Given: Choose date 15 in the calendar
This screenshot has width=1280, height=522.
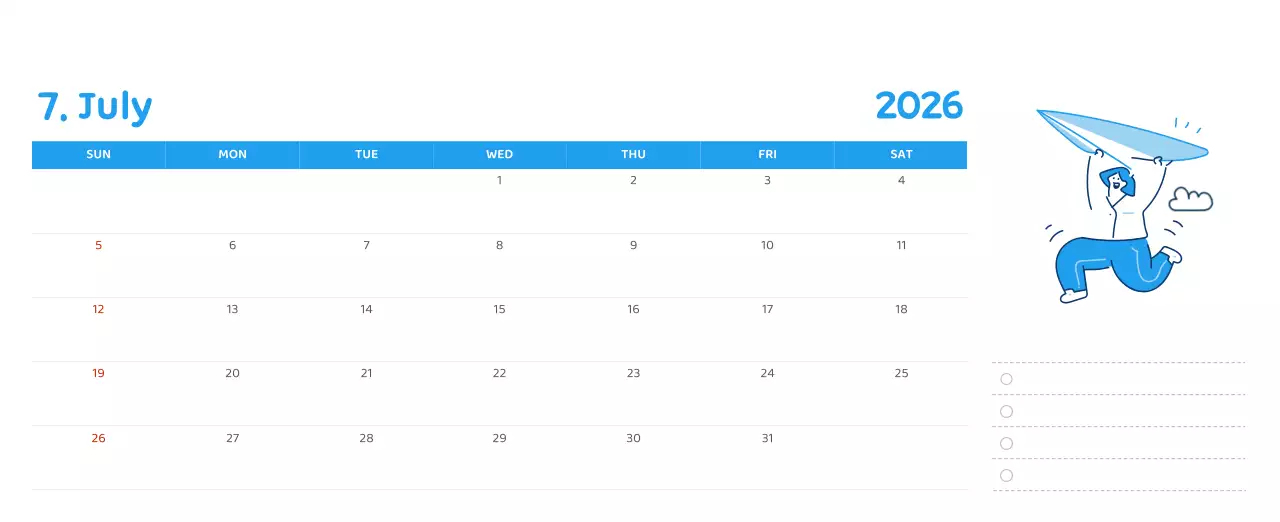Looking at the screenshot, I should pyautogui.click(x=499, y=309).
